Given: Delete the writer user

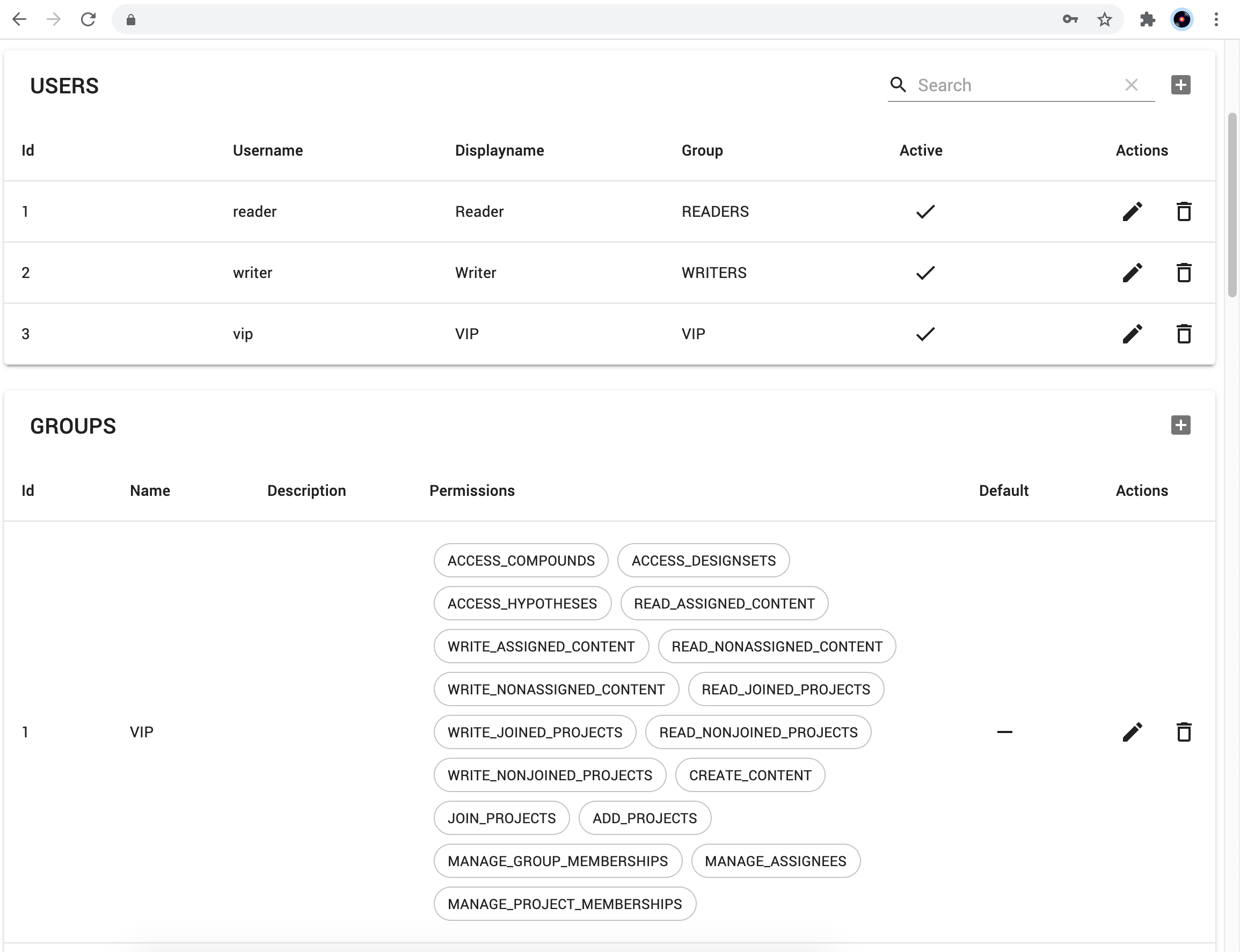Looking at the screenshot, I should click(x=1184, y=273).
